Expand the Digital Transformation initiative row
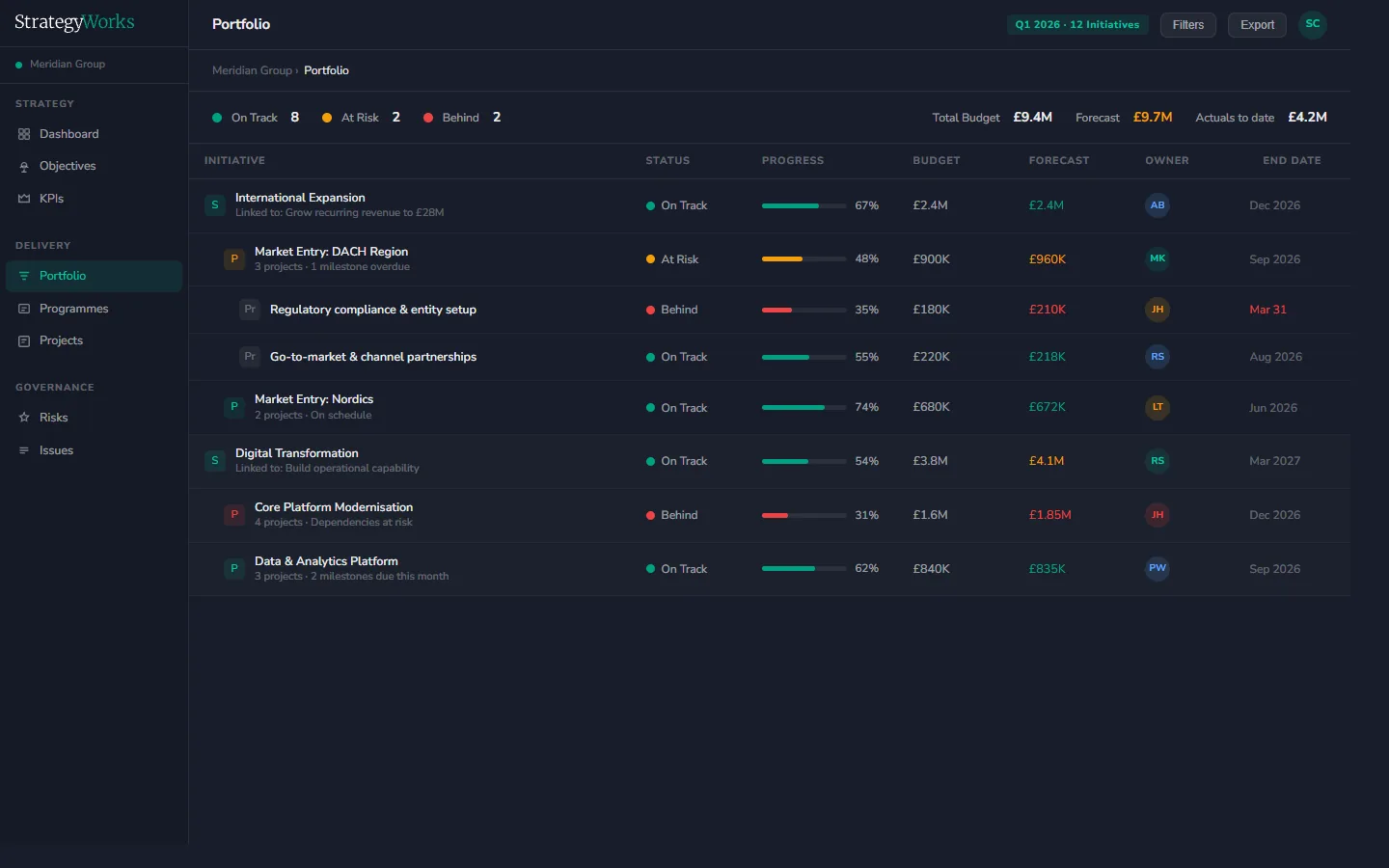The height and width of the screenshot is (868, 1389). pos(296,460)
